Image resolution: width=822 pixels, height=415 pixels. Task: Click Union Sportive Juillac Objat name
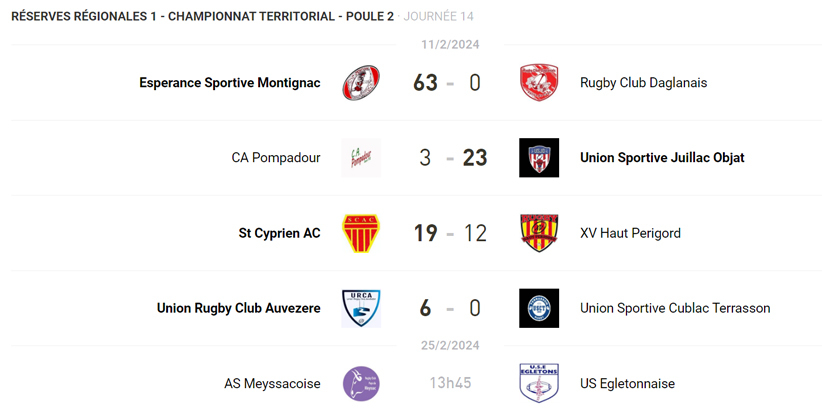(x=662, y=158)
